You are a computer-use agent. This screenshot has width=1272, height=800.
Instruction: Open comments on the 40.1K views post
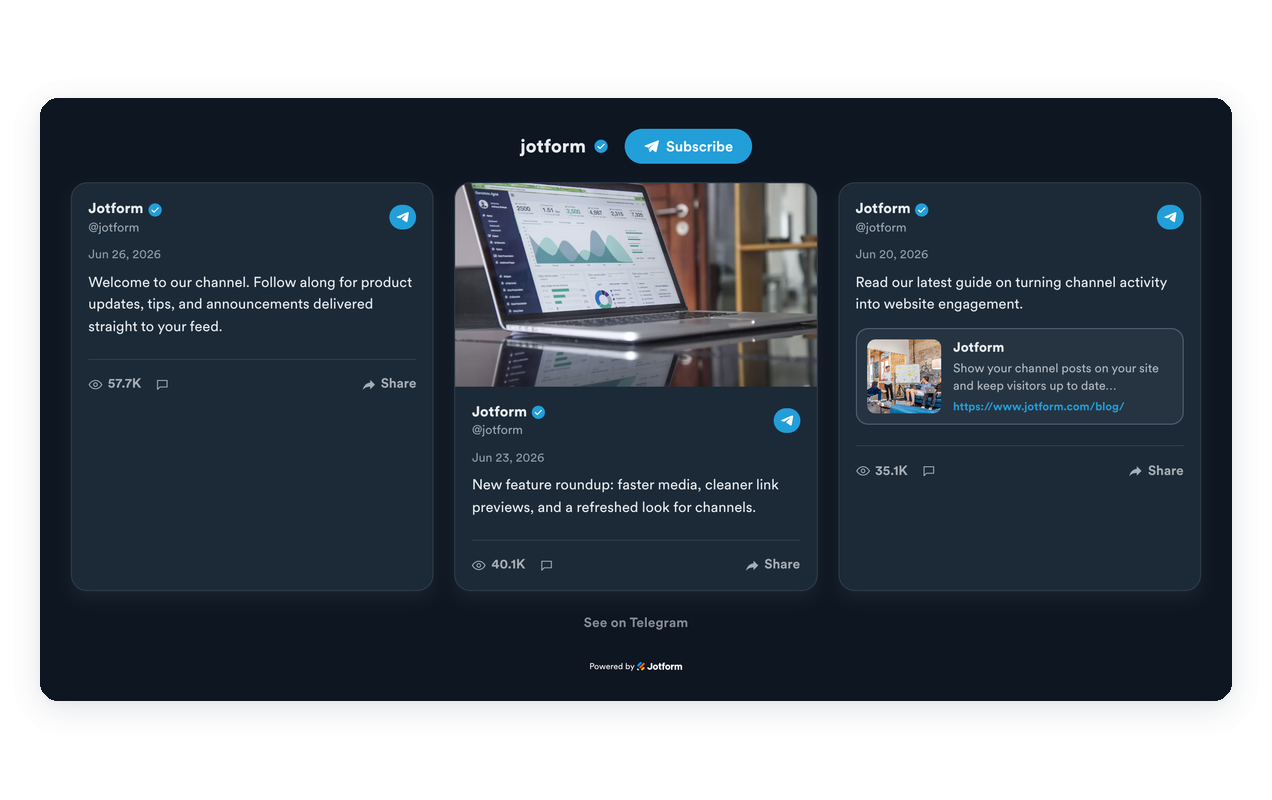546,565
